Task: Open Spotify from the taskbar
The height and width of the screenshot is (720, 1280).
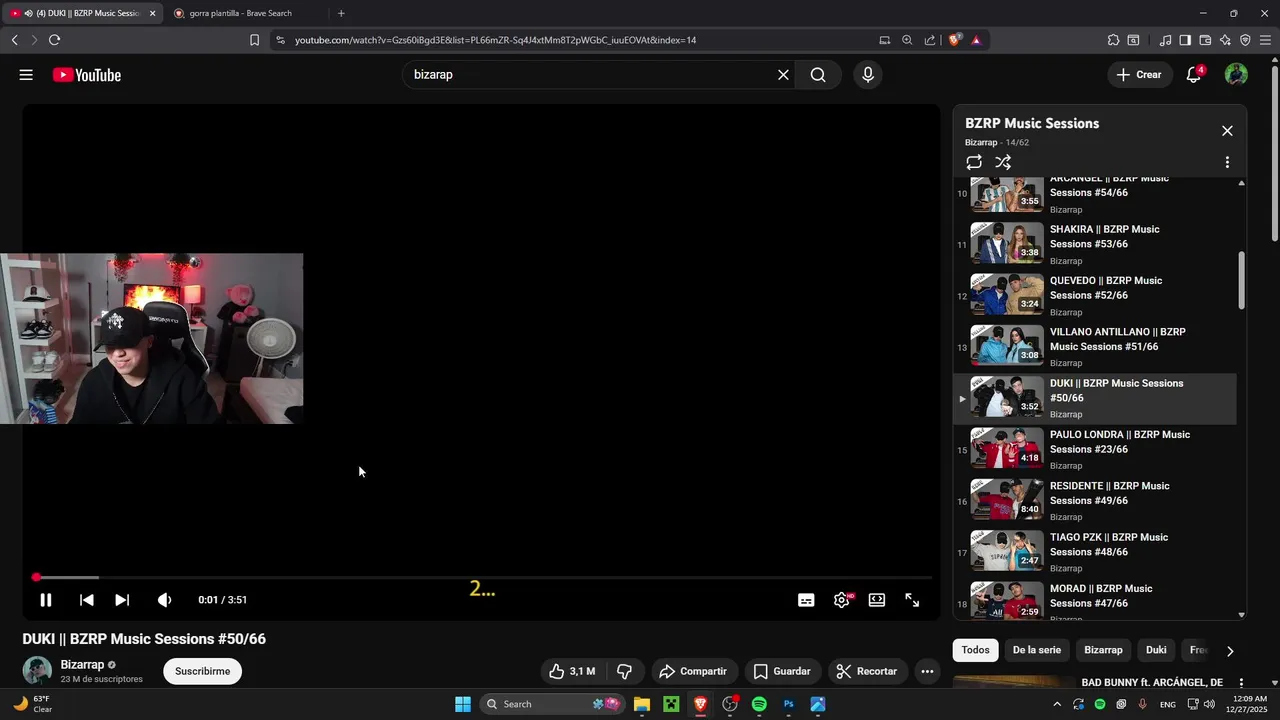Action: [x=759, y=704]
